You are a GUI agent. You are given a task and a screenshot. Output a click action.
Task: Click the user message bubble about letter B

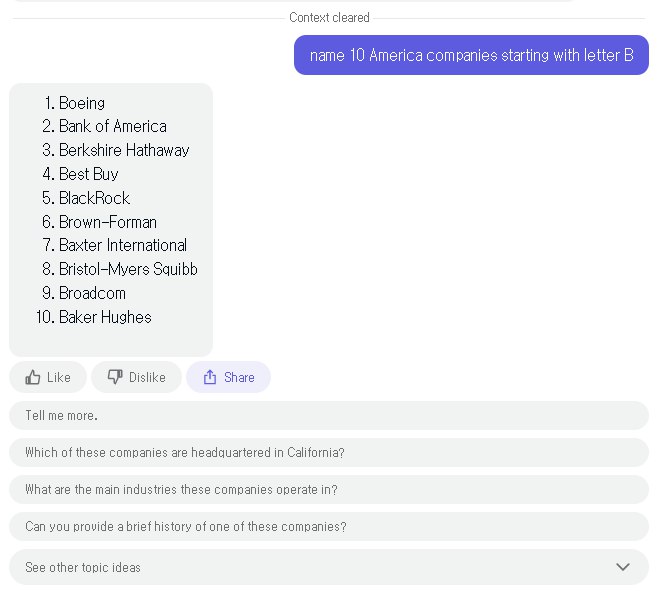coord(471,55)
